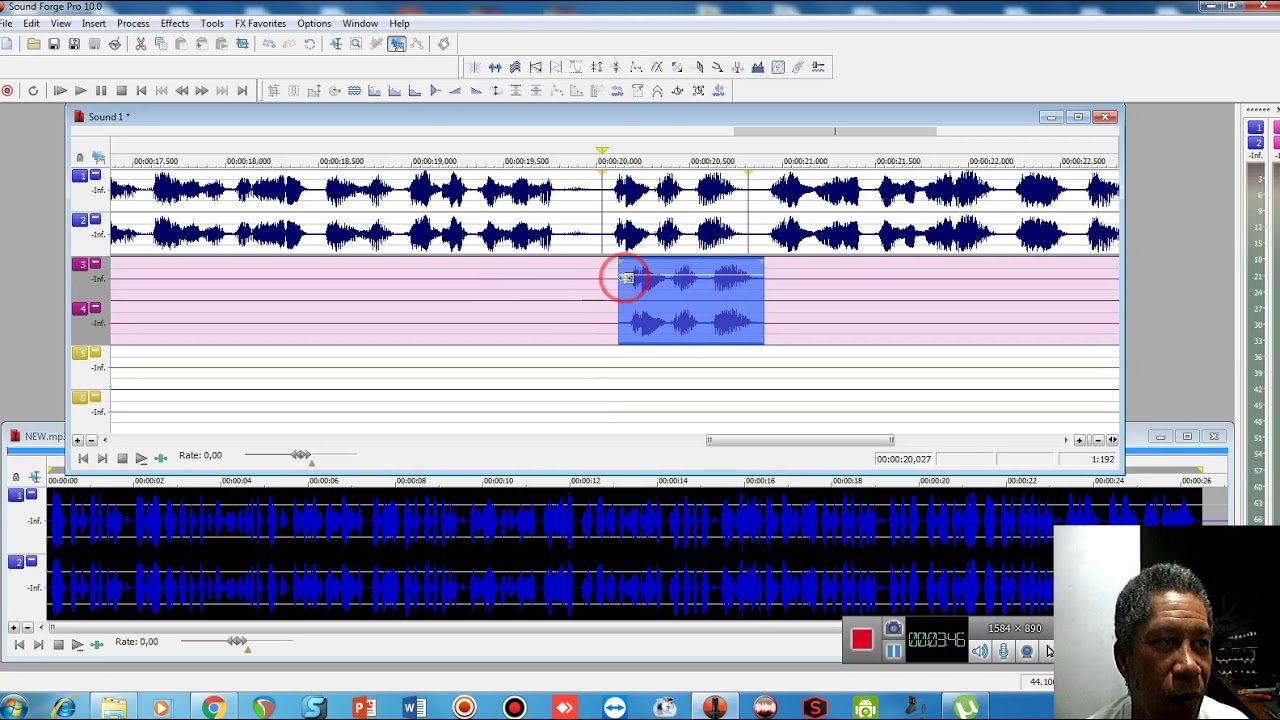The image size is (1280, 720).
Task: Select the Magnify tool icon
Action: coord(357,44)
